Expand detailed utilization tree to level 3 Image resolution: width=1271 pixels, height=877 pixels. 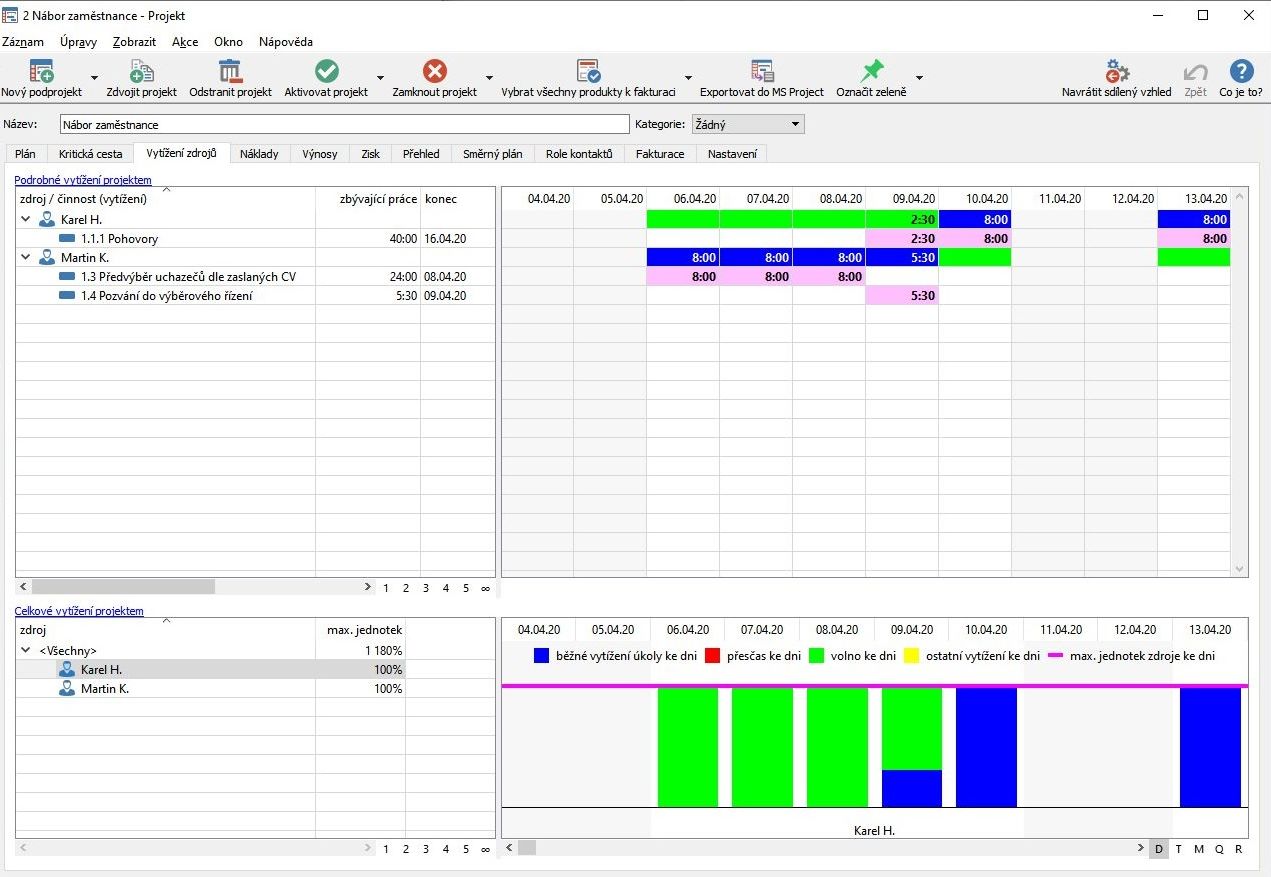point(426,588)
